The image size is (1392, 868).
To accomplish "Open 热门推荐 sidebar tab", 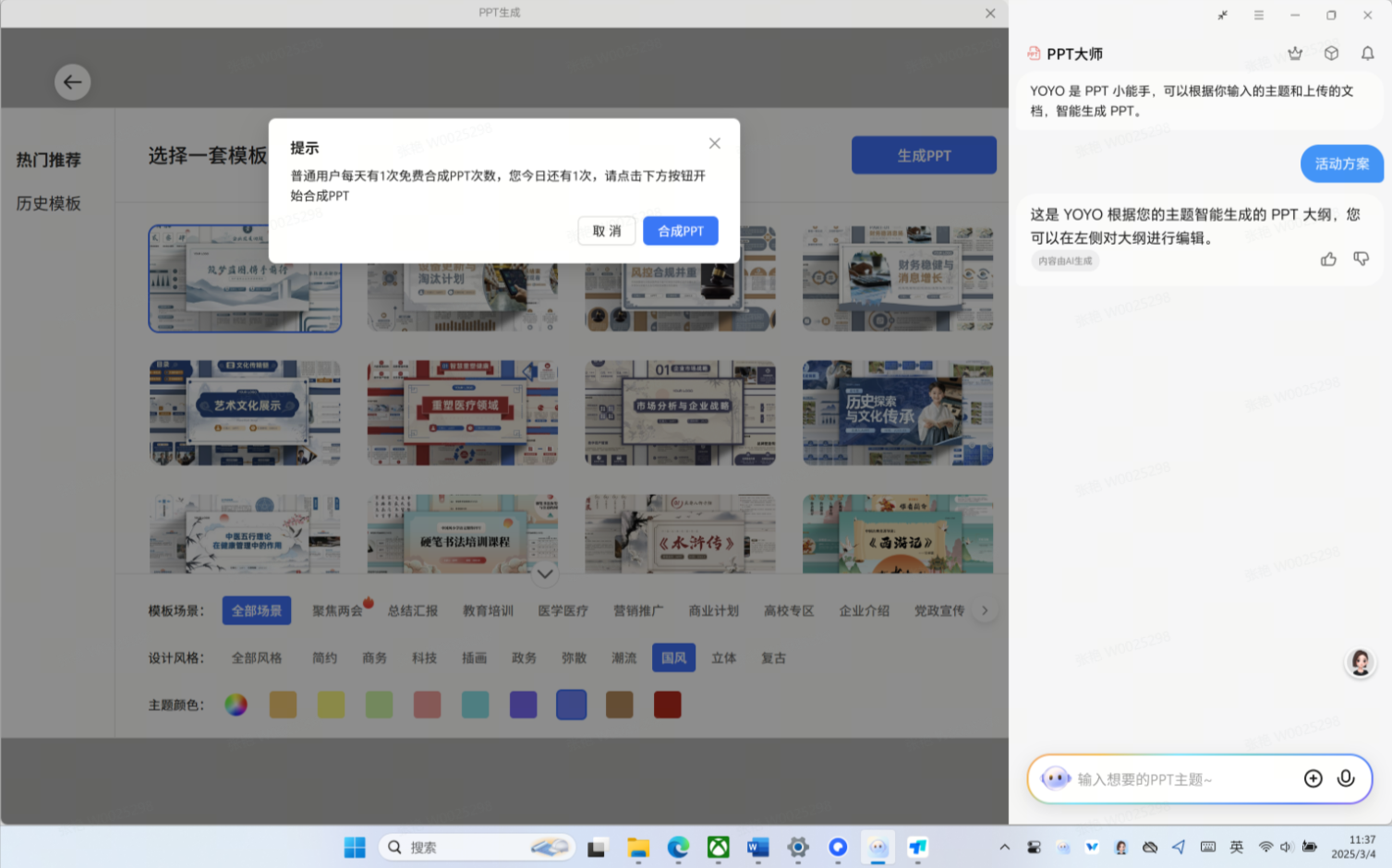I will pyautogui.click(x=49, y=160).
